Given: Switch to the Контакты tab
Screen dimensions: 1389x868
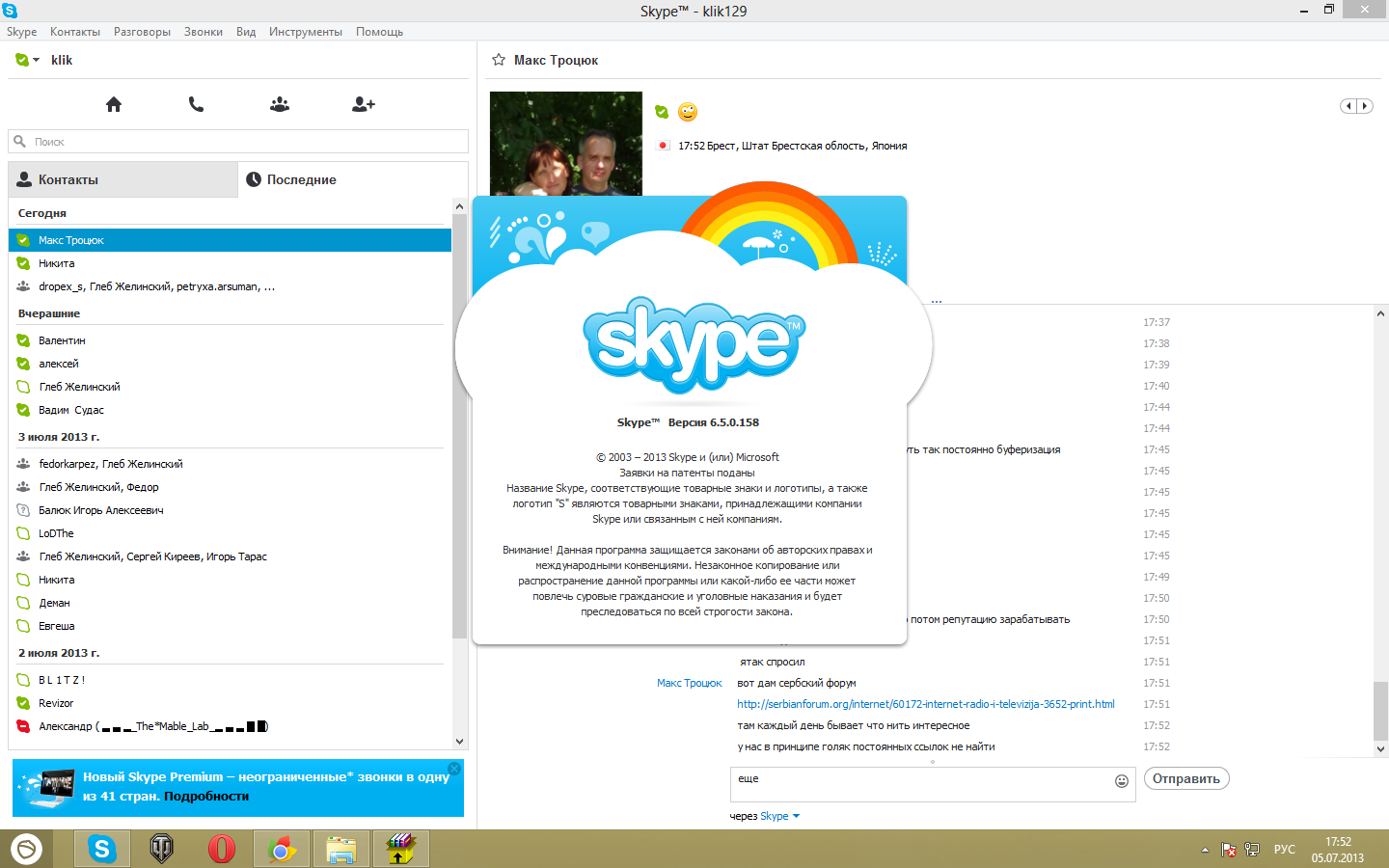Looking at the screenshot, I should coord(123,179).
